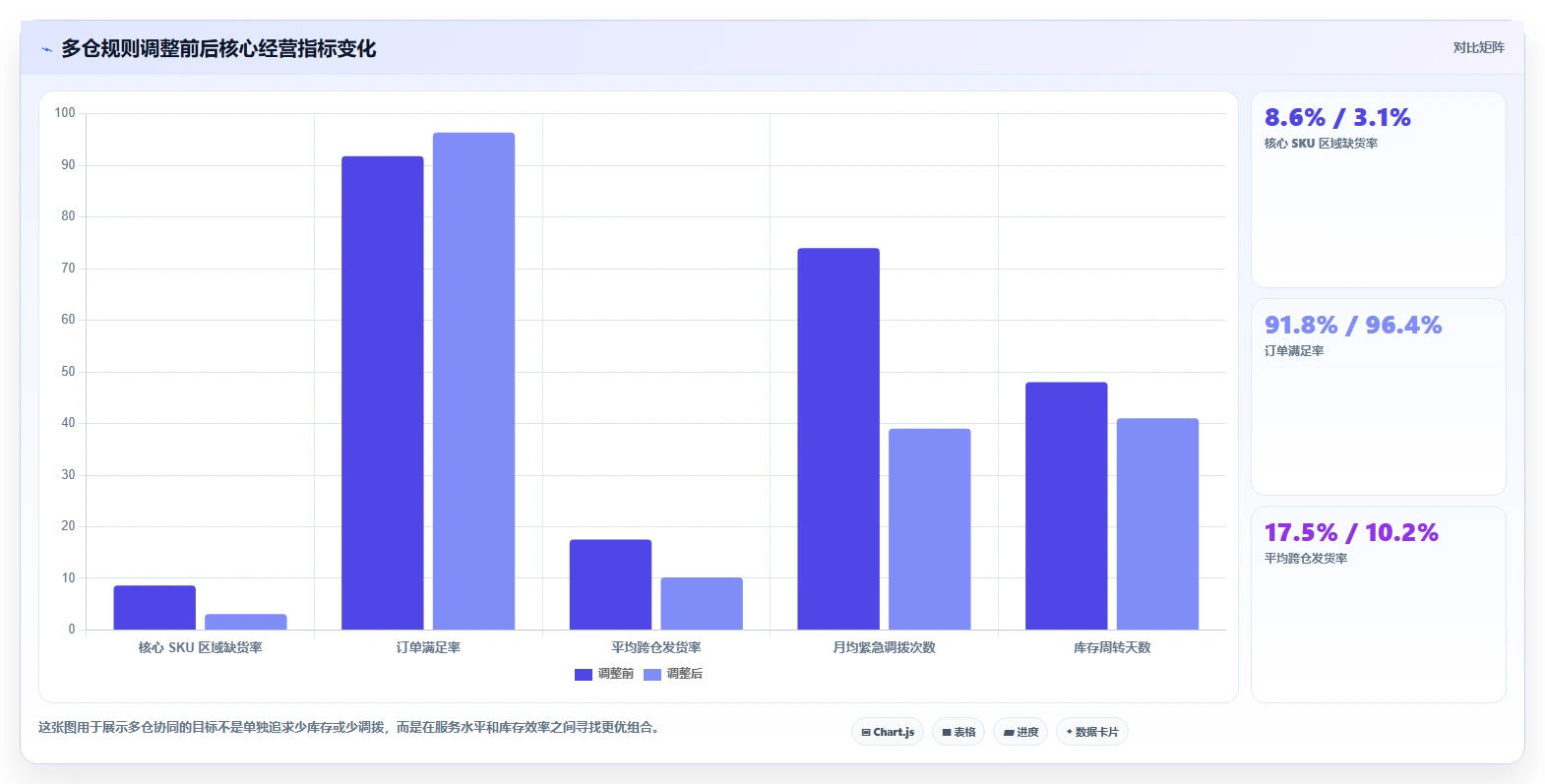The image size is (1545, 784).
Task: Click the 8.6% / 3.1% metric card
Action: 1378,190
